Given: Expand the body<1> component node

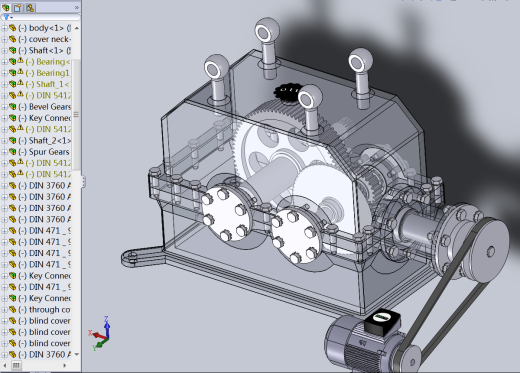Looking at the screenshot, I should pyautogui.click(x=4, y=28).
